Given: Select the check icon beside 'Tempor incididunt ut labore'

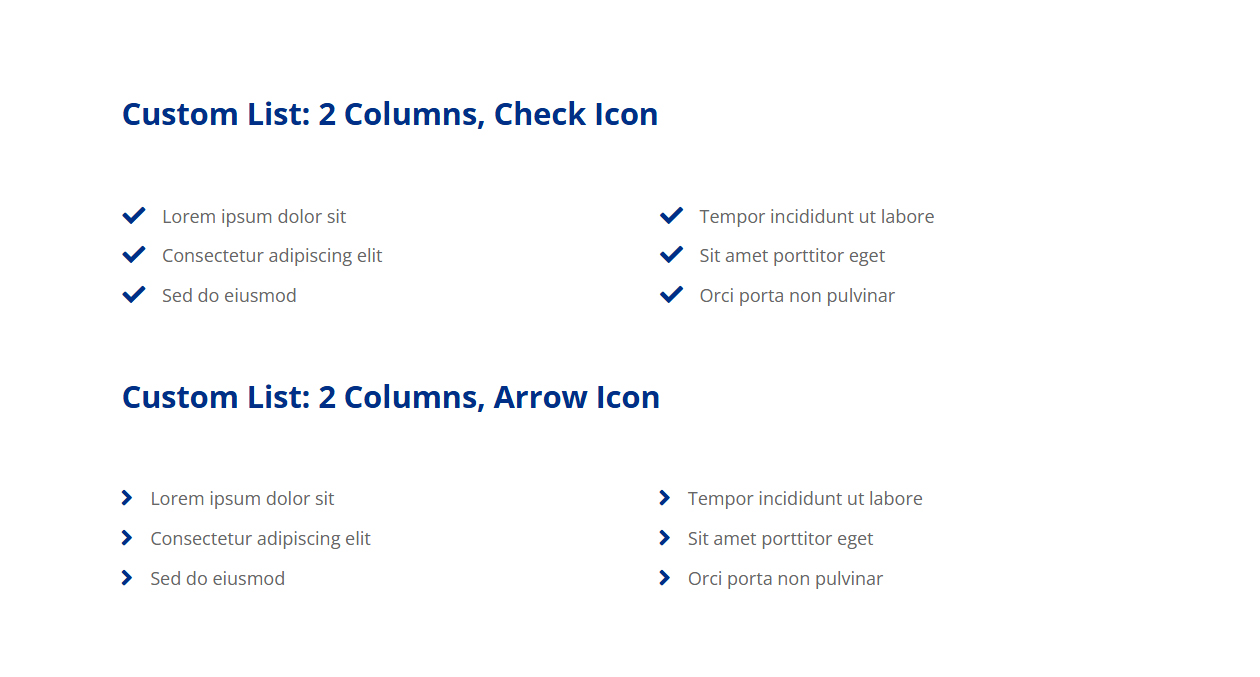Looking at the screenshot, I should (x=671, y=216).
